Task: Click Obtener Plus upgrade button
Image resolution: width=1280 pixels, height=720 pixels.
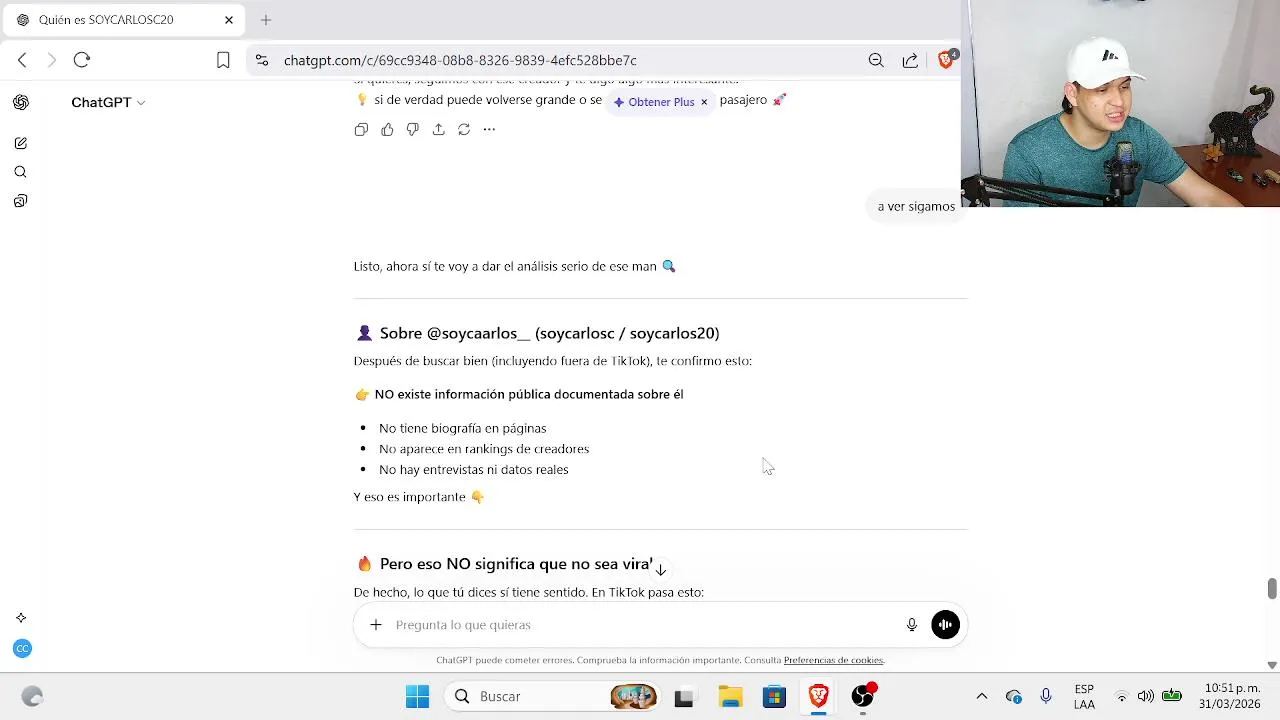Action: click(x=654, y=102)
